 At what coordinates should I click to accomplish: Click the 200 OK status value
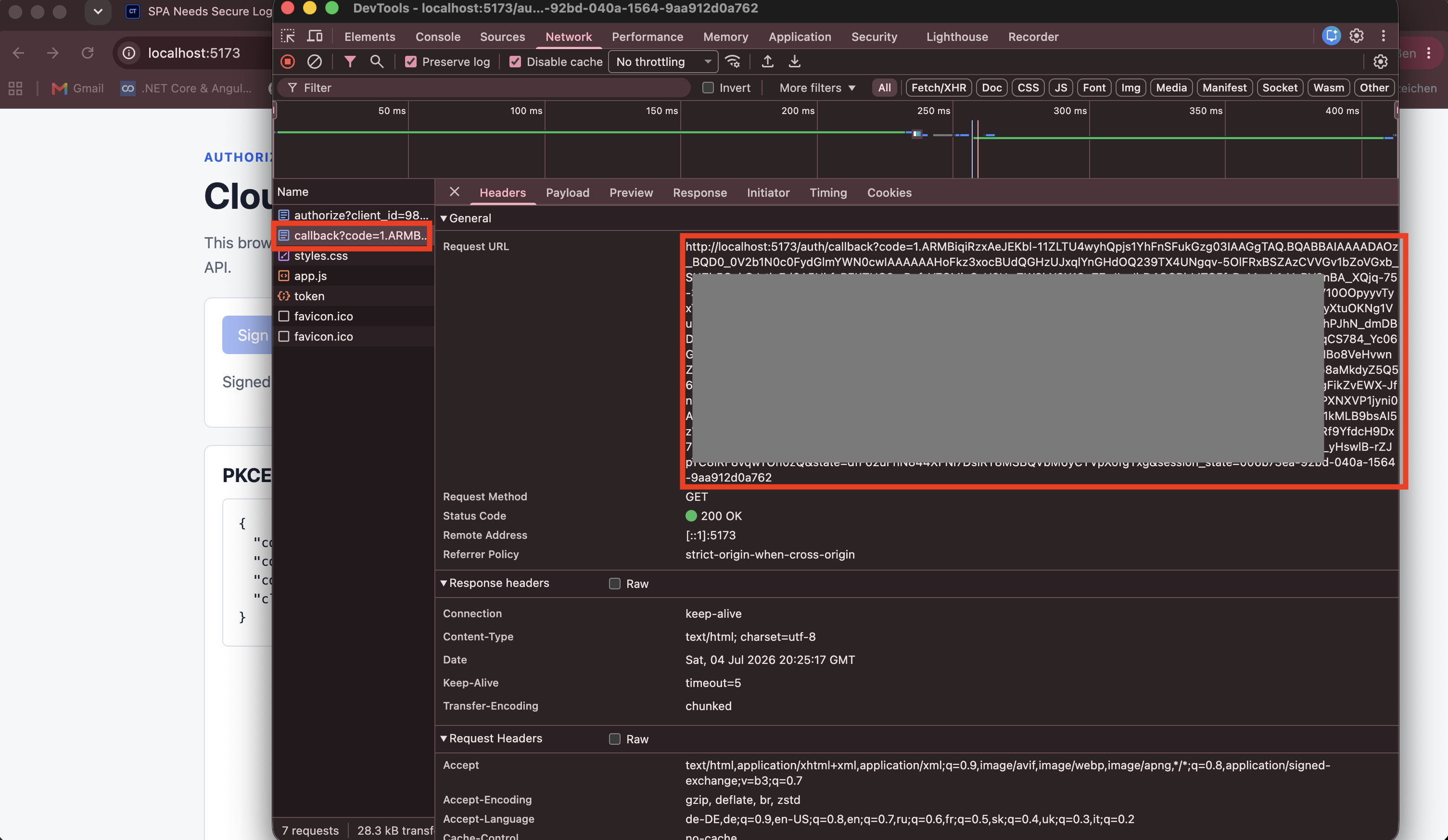[714, 516]
